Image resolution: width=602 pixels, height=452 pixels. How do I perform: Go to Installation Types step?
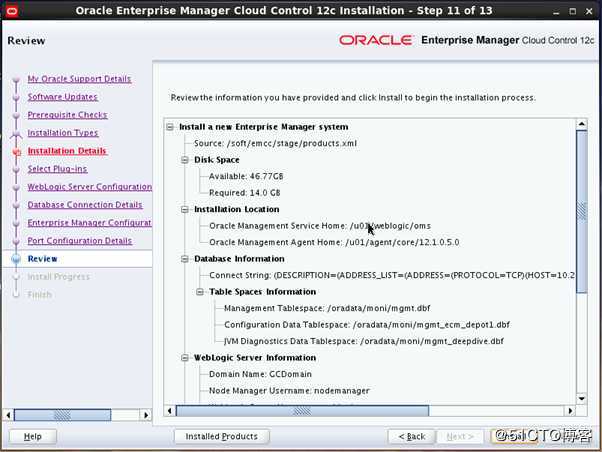pos(63,133)
